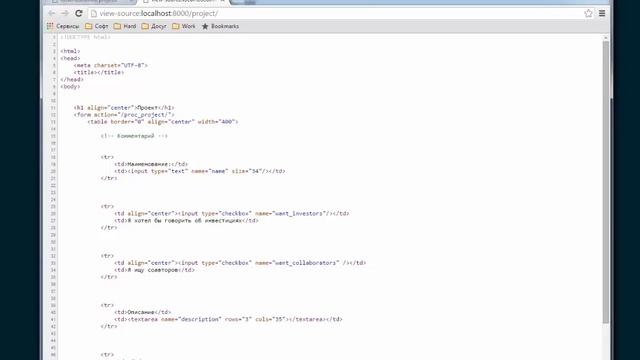Select the view-source tab

(184, 2)
